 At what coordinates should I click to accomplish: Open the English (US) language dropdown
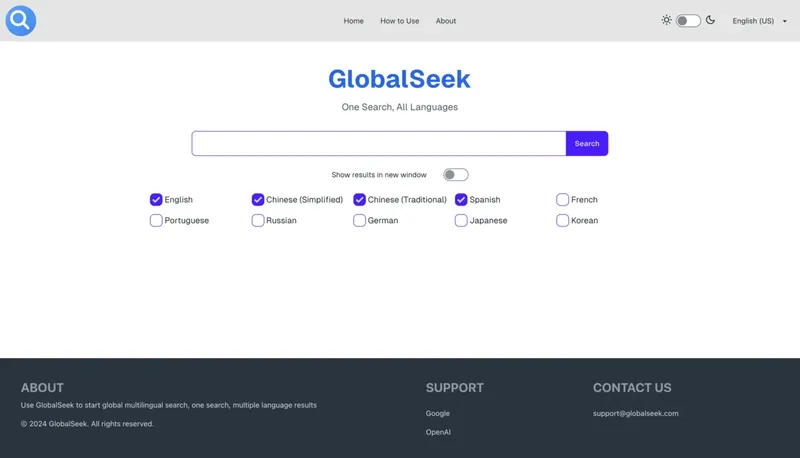759,21
